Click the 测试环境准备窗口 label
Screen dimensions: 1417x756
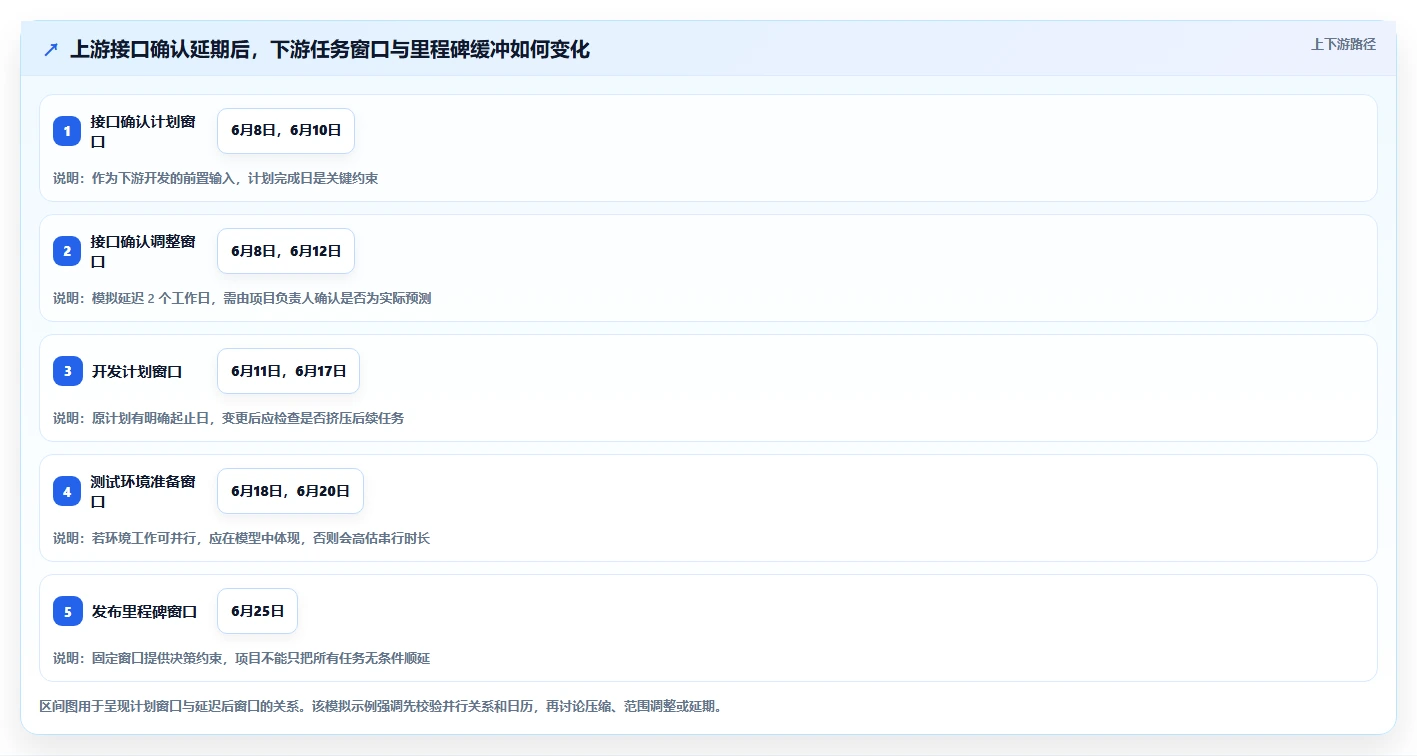(x=143, y=491)
